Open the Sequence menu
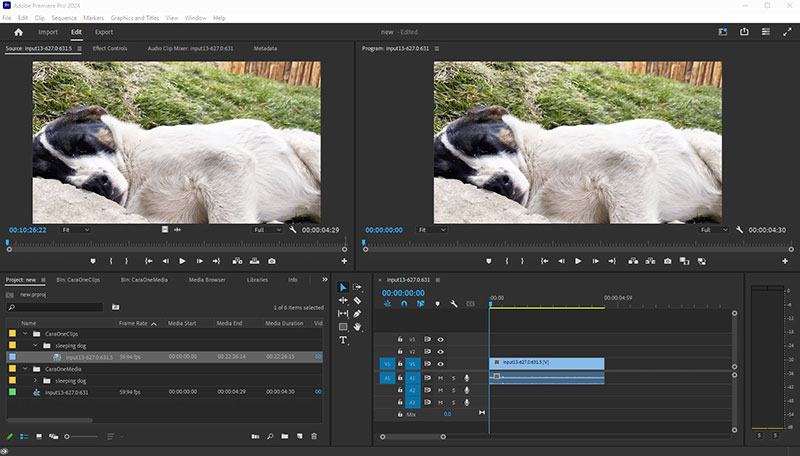Screen dimensions: 800x456 click(64, 18)
